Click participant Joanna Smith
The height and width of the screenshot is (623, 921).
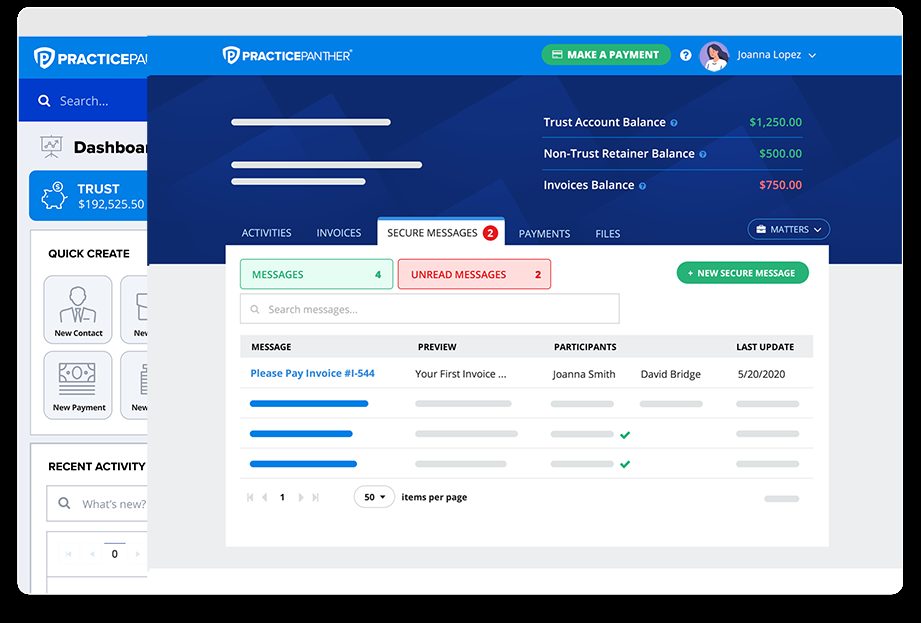tap(584, 374)
